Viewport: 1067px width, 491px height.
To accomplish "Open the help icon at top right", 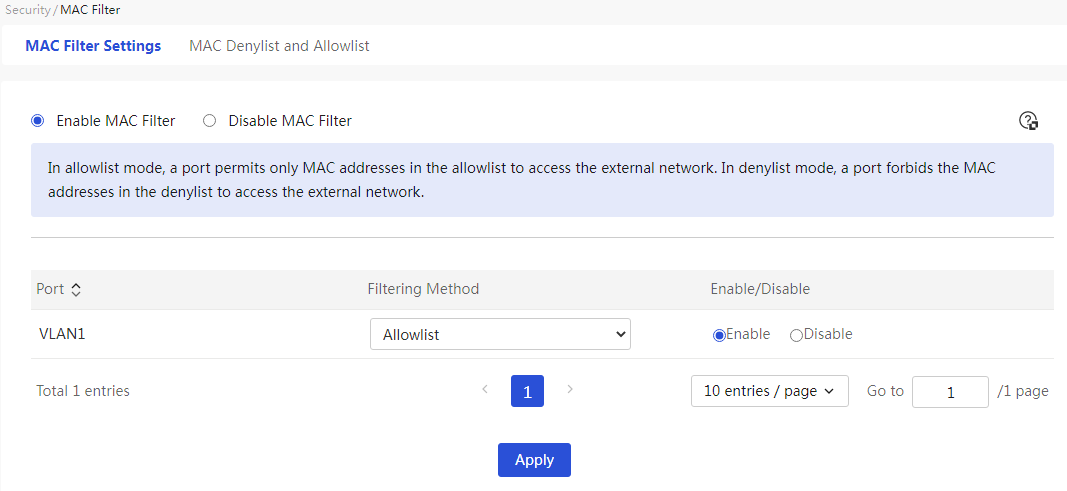I will tap(1028, 121).
